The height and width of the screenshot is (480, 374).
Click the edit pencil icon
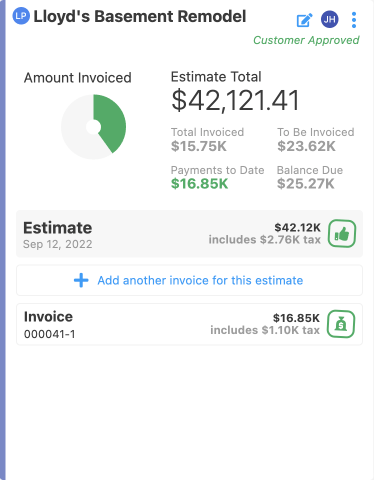click(305, 20)
